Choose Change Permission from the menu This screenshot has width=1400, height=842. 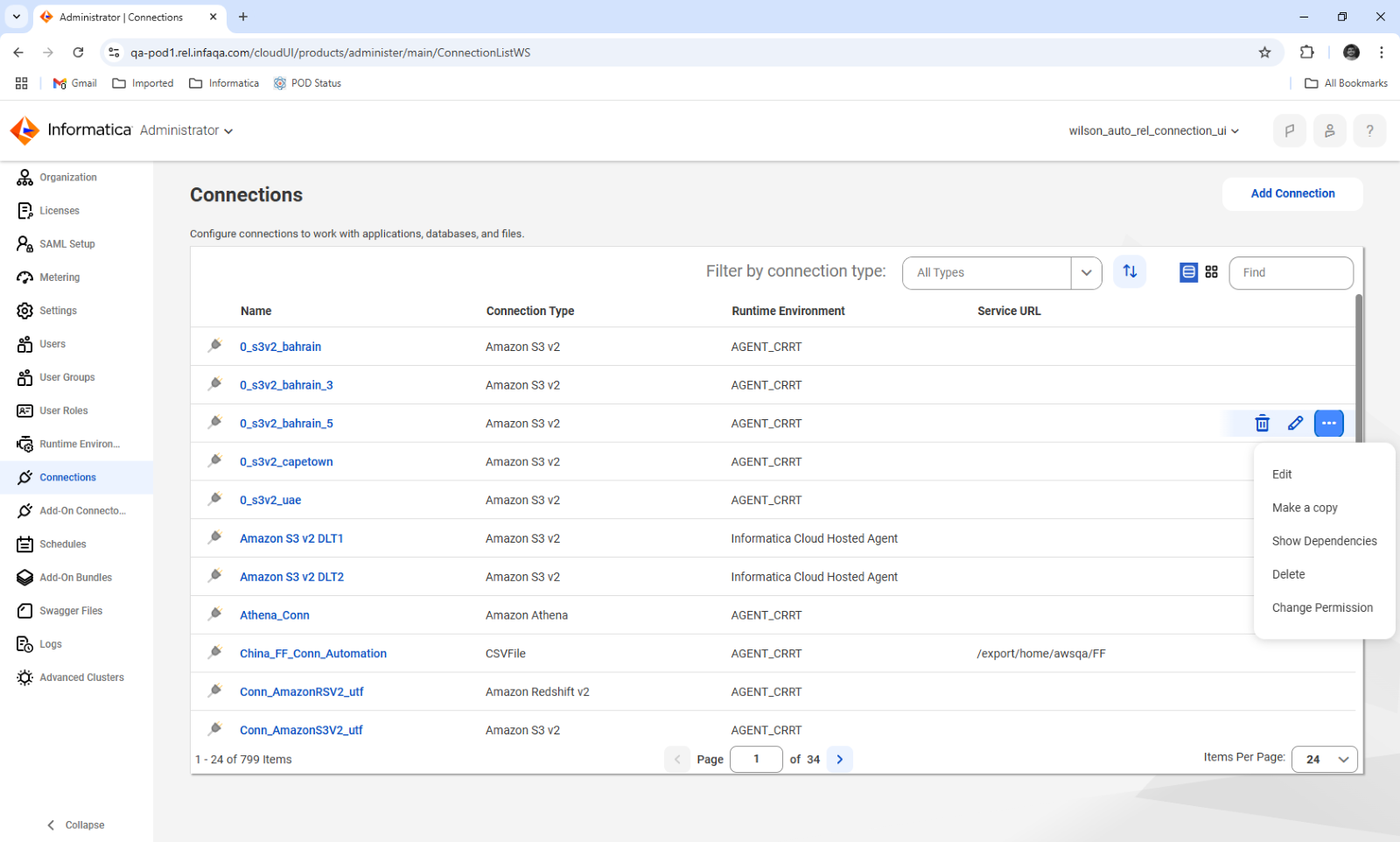1322,607
